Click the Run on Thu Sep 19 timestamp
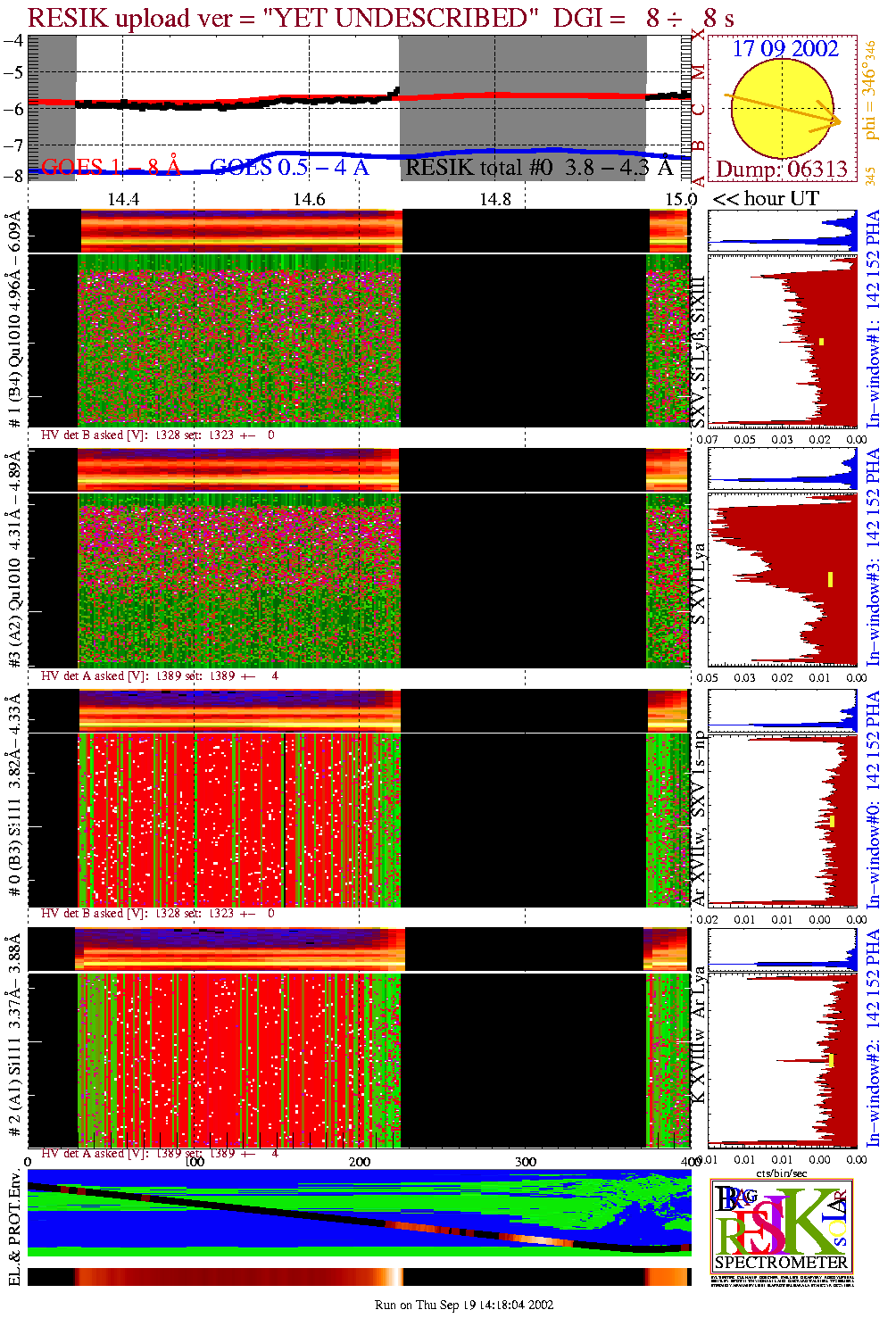896x1318 pixels. tap(464, 1305)
